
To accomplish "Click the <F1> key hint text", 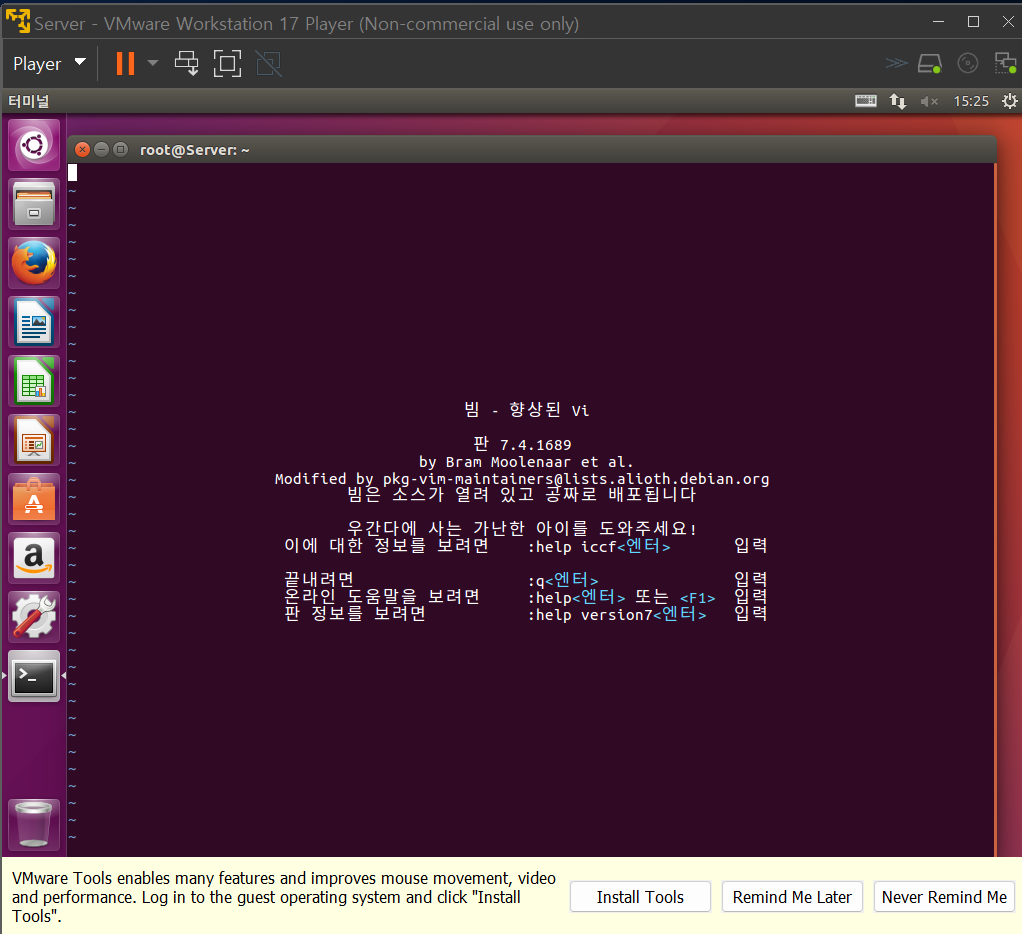I will 697,598.
